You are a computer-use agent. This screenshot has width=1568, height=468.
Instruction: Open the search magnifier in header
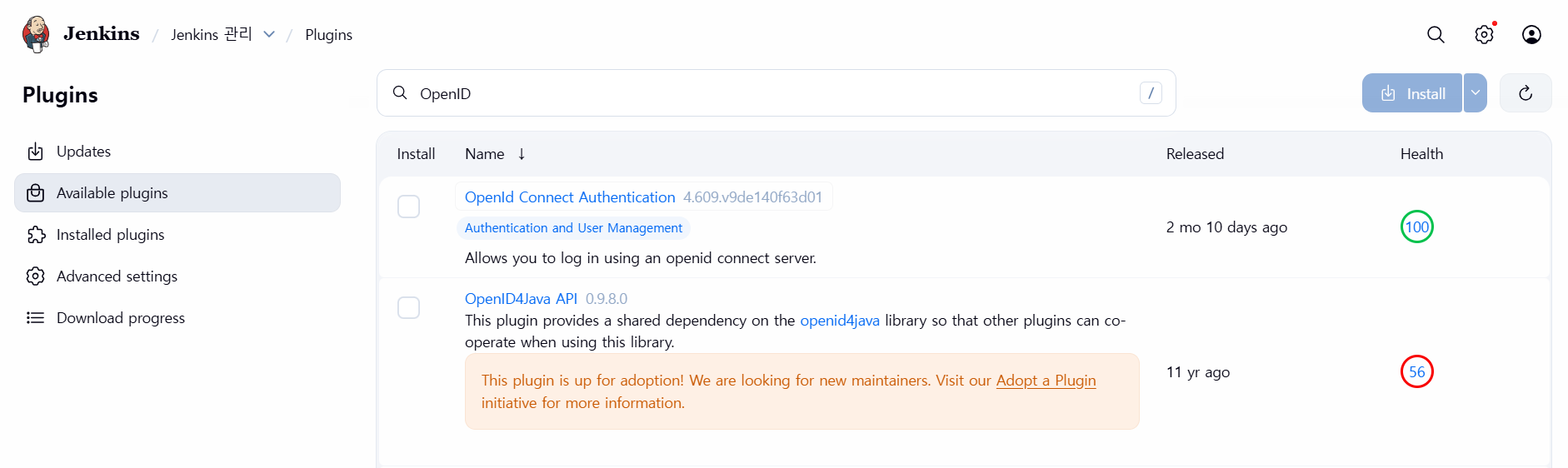click(1436, 34)
